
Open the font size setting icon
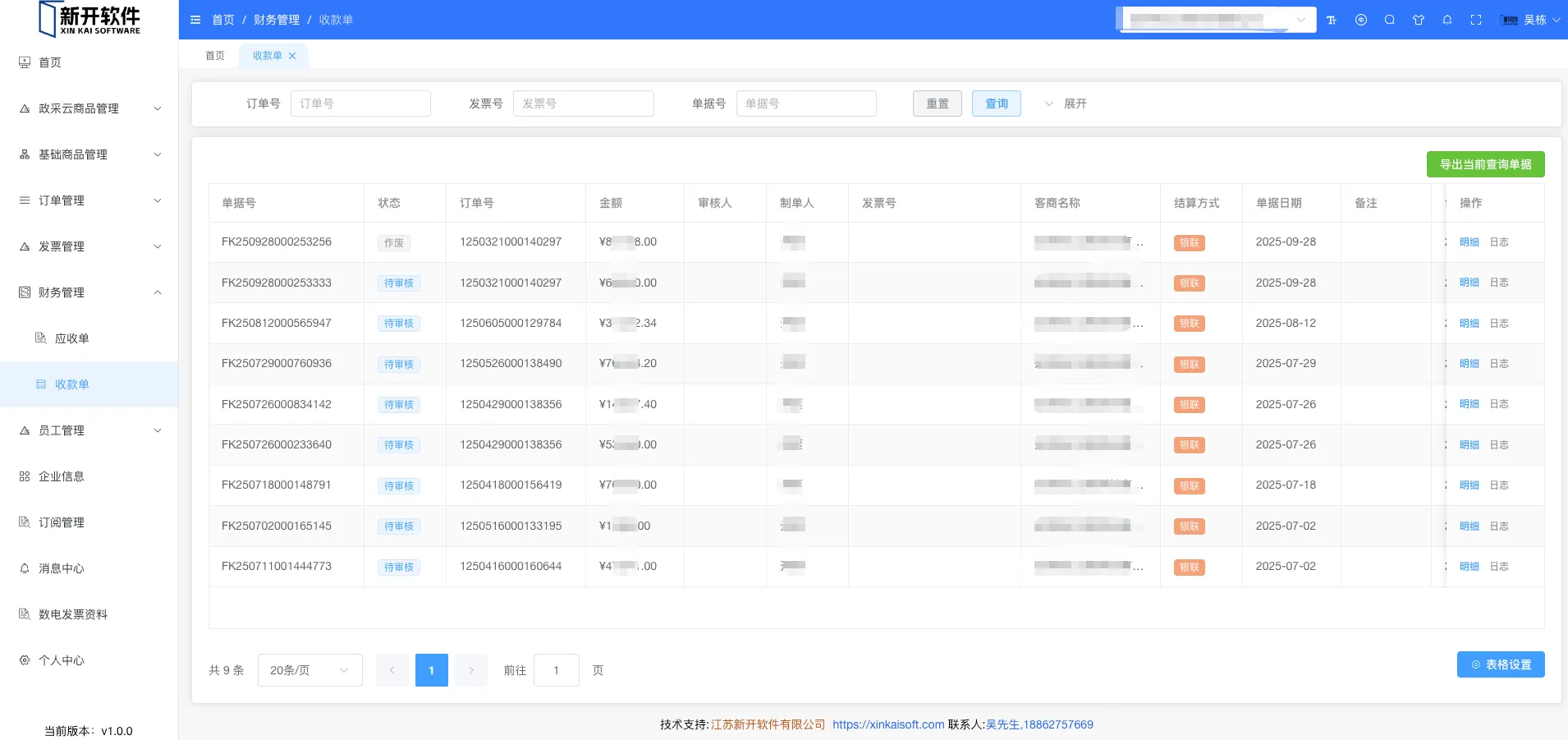[x=1332, y=20]
